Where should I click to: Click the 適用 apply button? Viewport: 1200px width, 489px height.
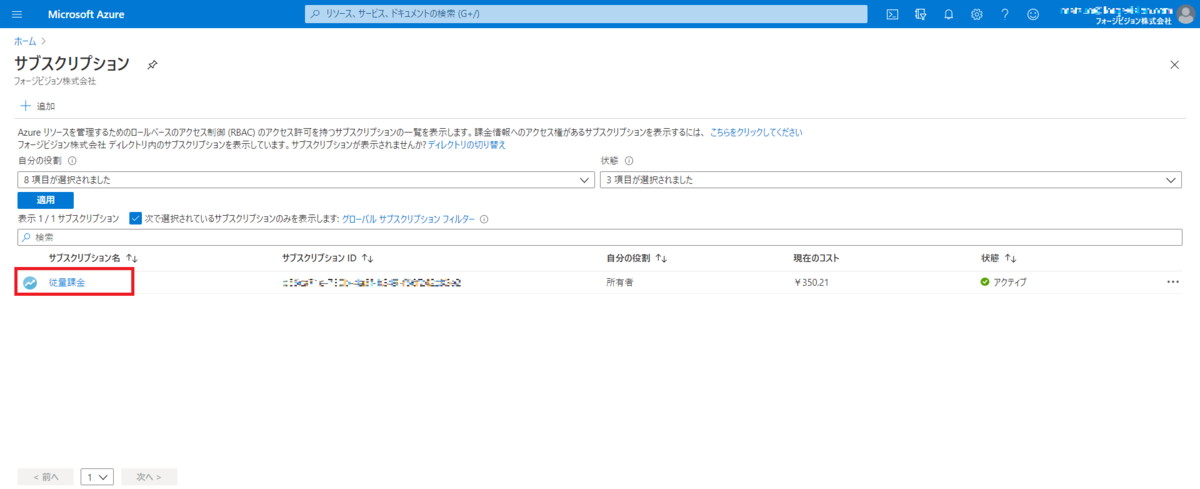pyautogui.click(x=45, y=200)
